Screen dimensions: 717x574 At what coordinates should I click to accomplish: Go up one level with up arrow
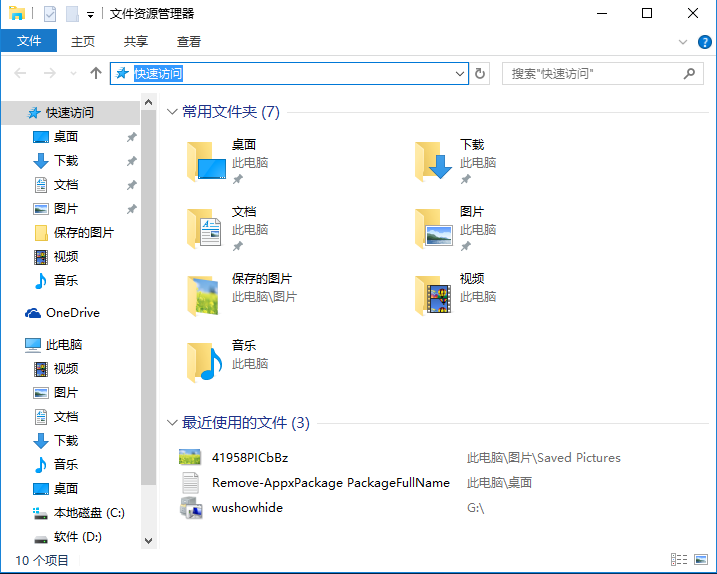[x=96, y=73]
